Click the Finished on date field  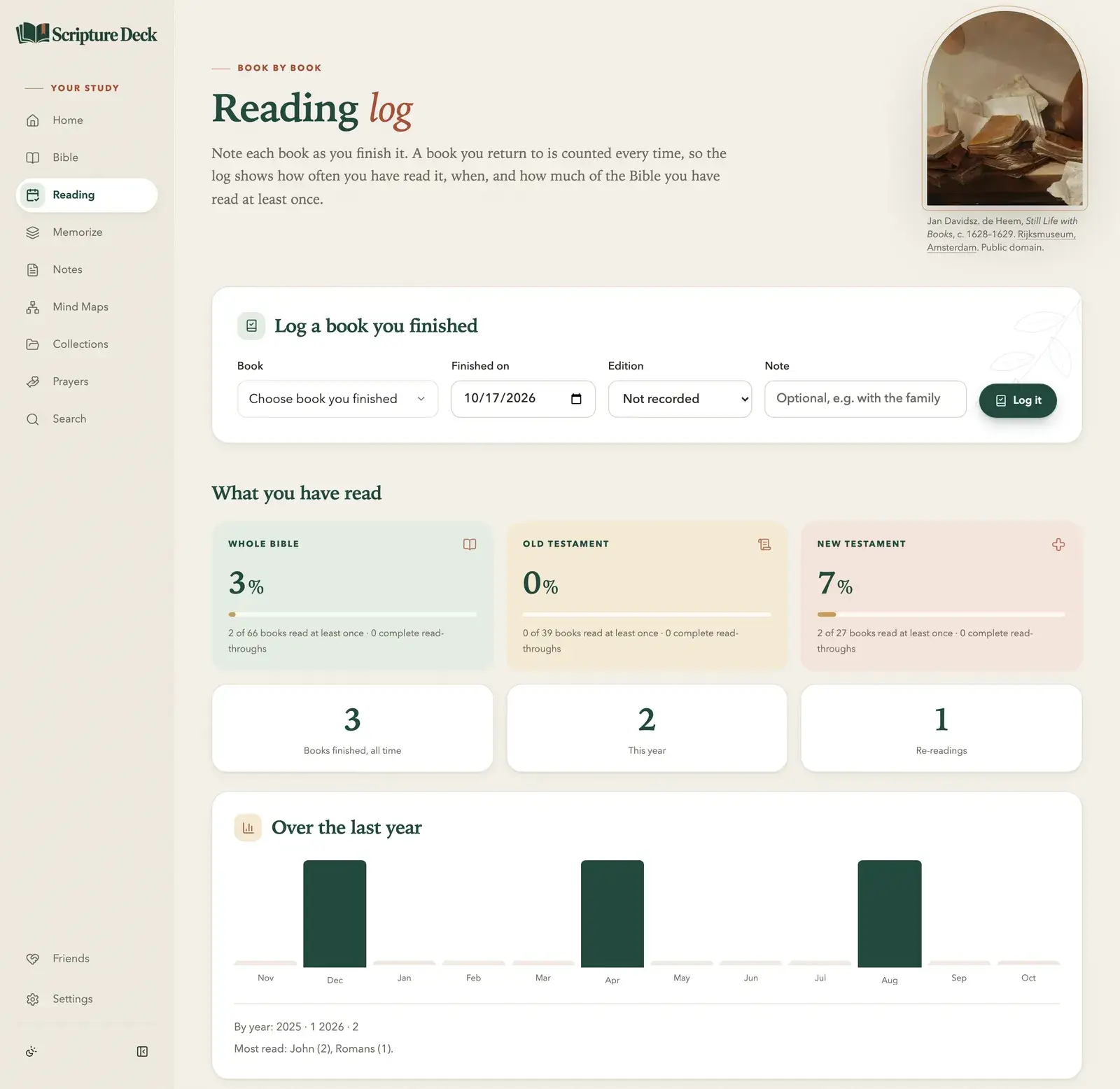523,399
